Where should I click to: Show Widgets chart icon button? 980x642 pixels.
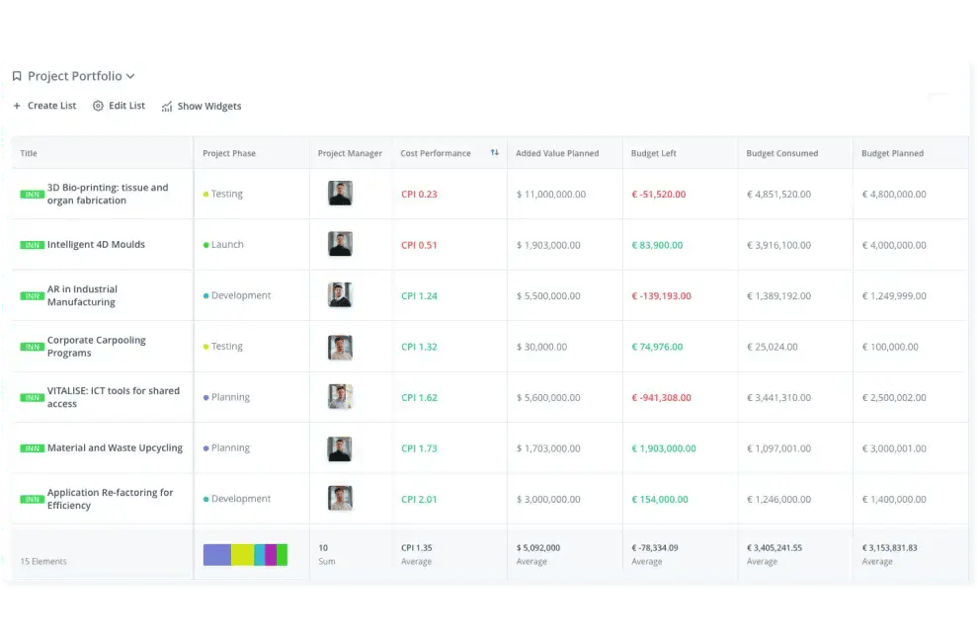tap(167, 106)
